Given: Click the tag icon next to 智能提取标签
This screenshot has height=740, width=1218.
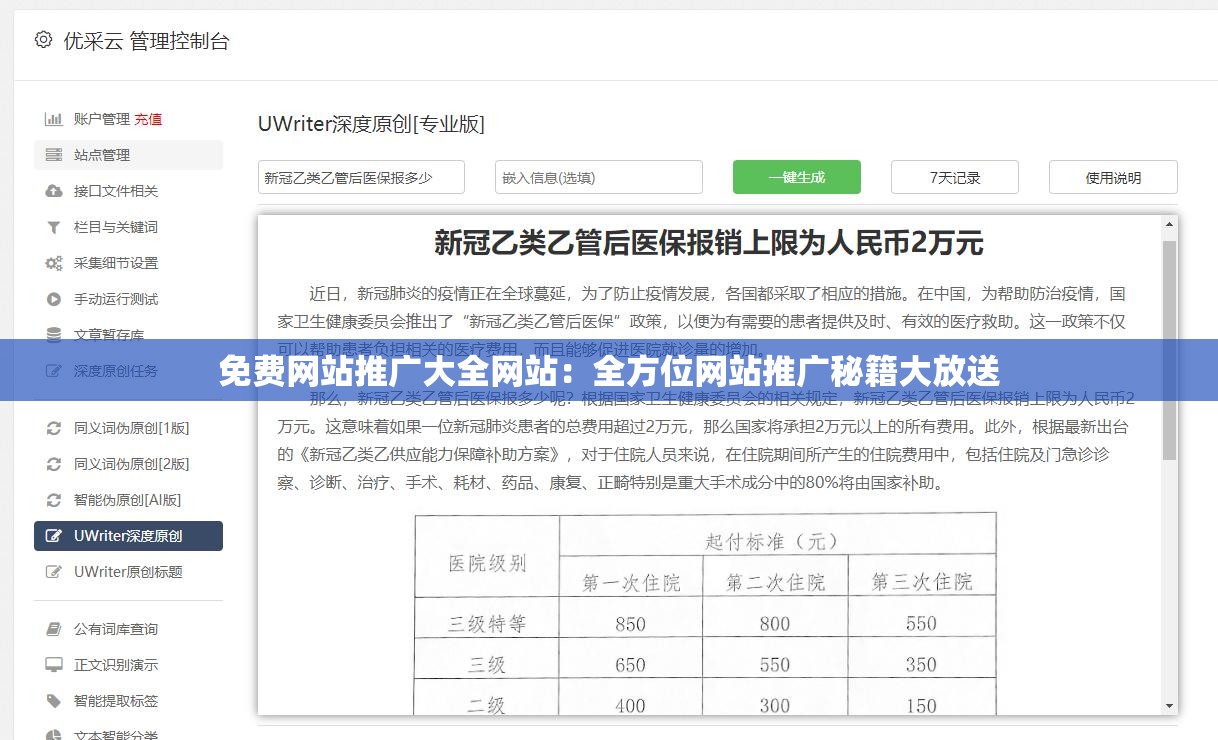Looking at the screenshot, I should point(54,701).
